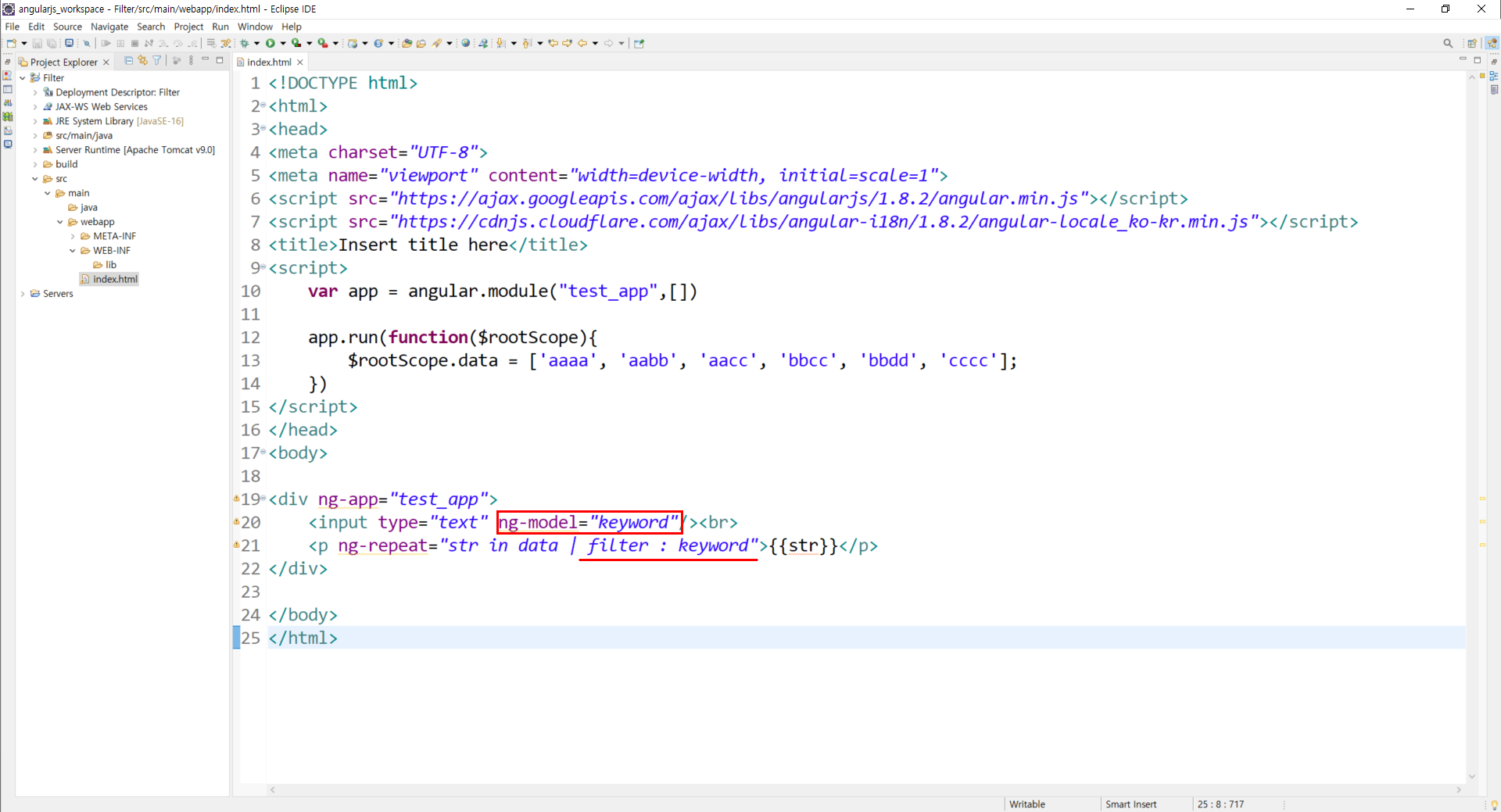Collapse the script block at line 9

pyautogui.click(x=263, y=266)
